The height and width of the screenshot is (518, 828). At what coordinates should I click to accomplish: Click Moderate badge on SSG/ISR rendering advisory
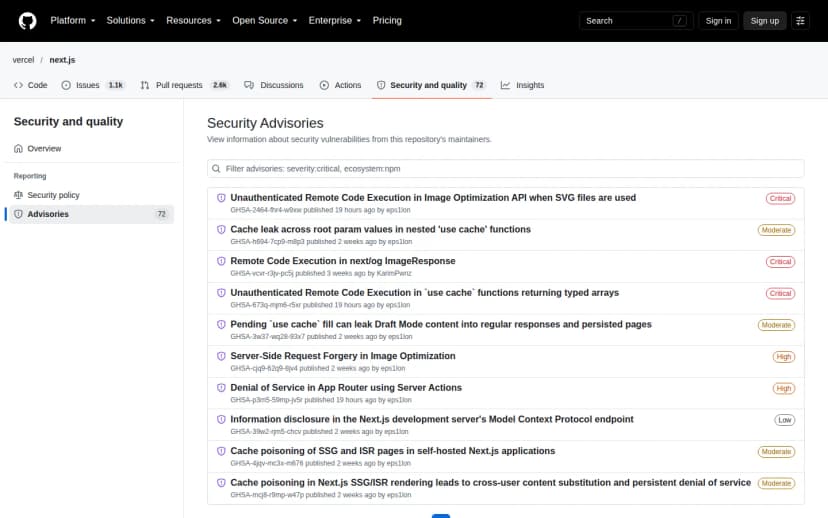click(x=776, y=484)
